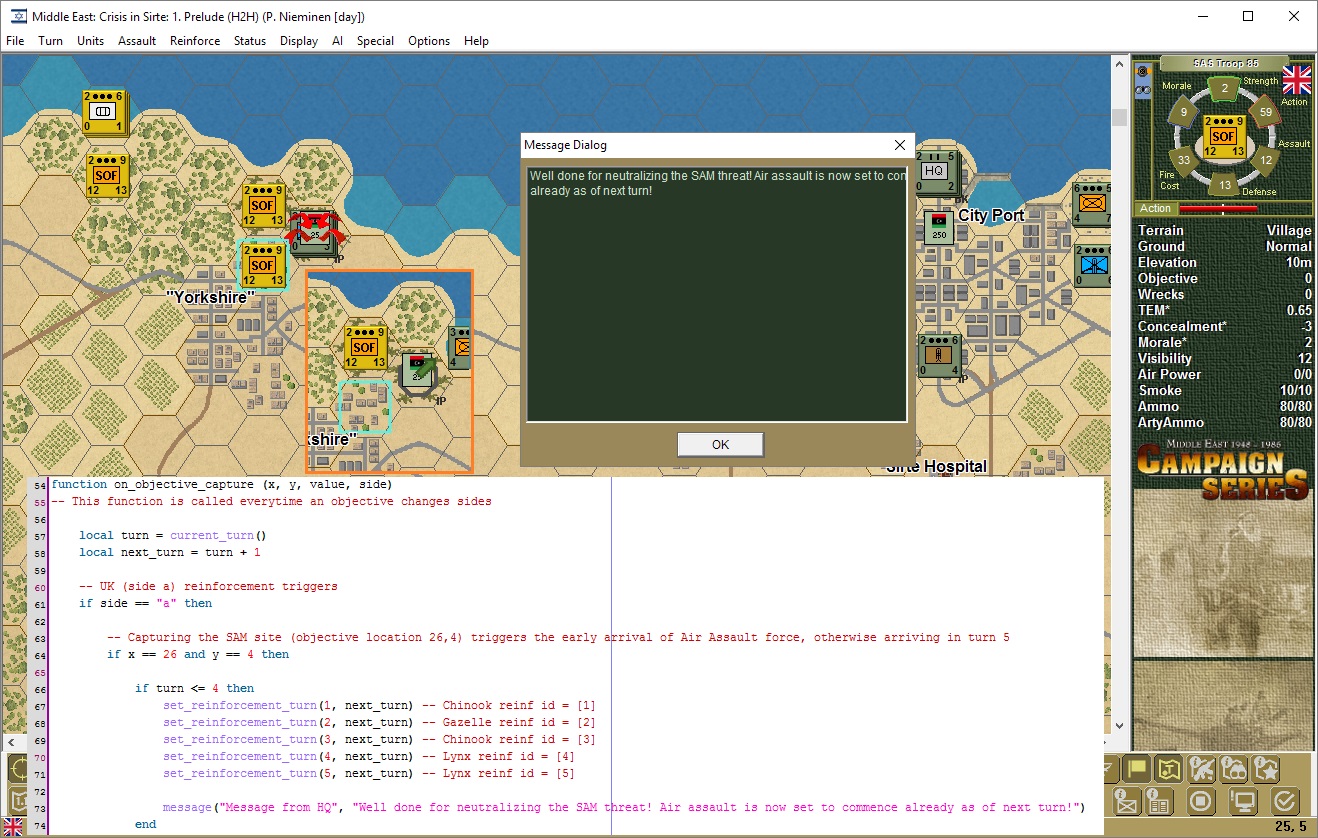Click the Strength value 2 tile
The image size is (1318, 838).
1224,89
